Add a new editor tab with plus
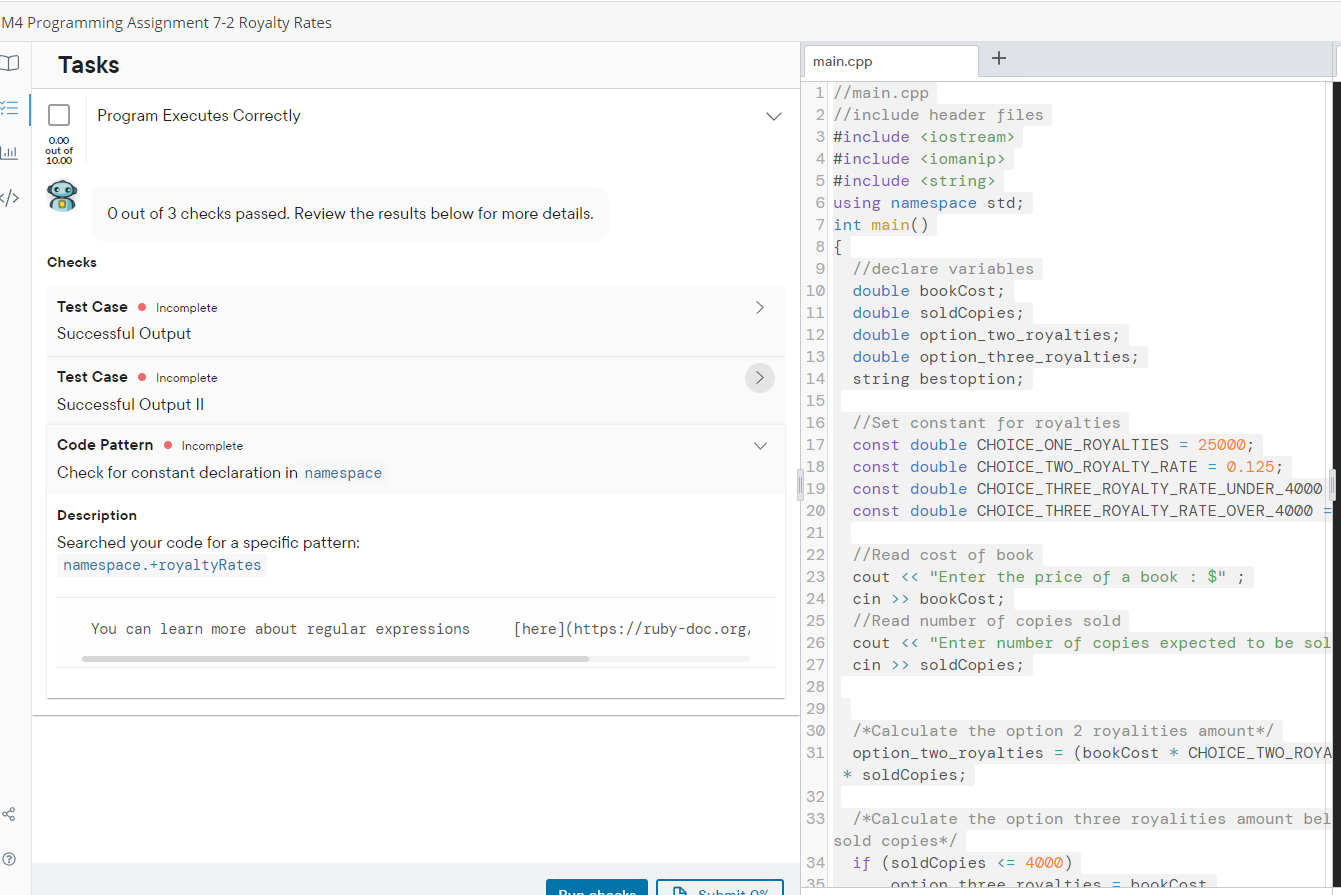Screen dimensions: 1341x895 point(998,59)
